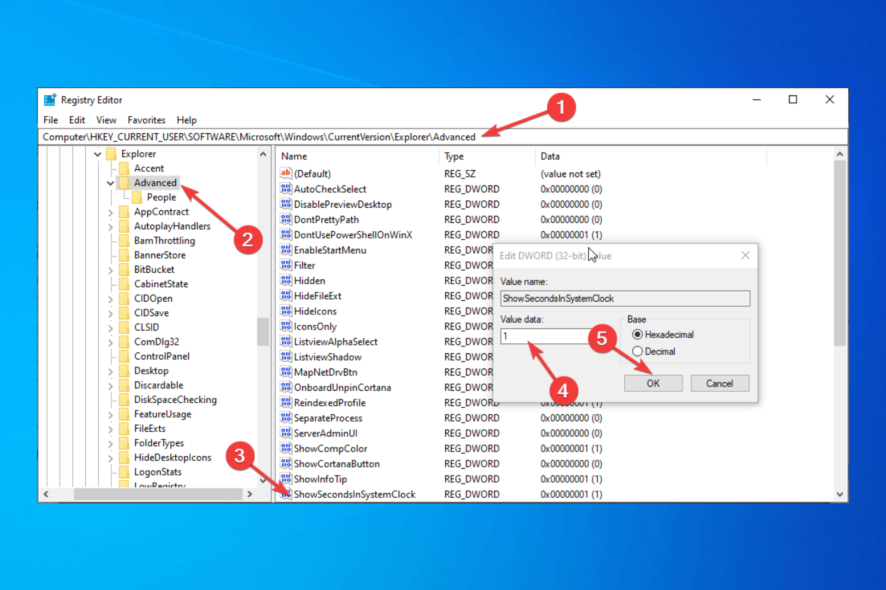The height and width of the screenshot is (590, 886).
Task: Open the Favorites menu
Action: (146, 119)
